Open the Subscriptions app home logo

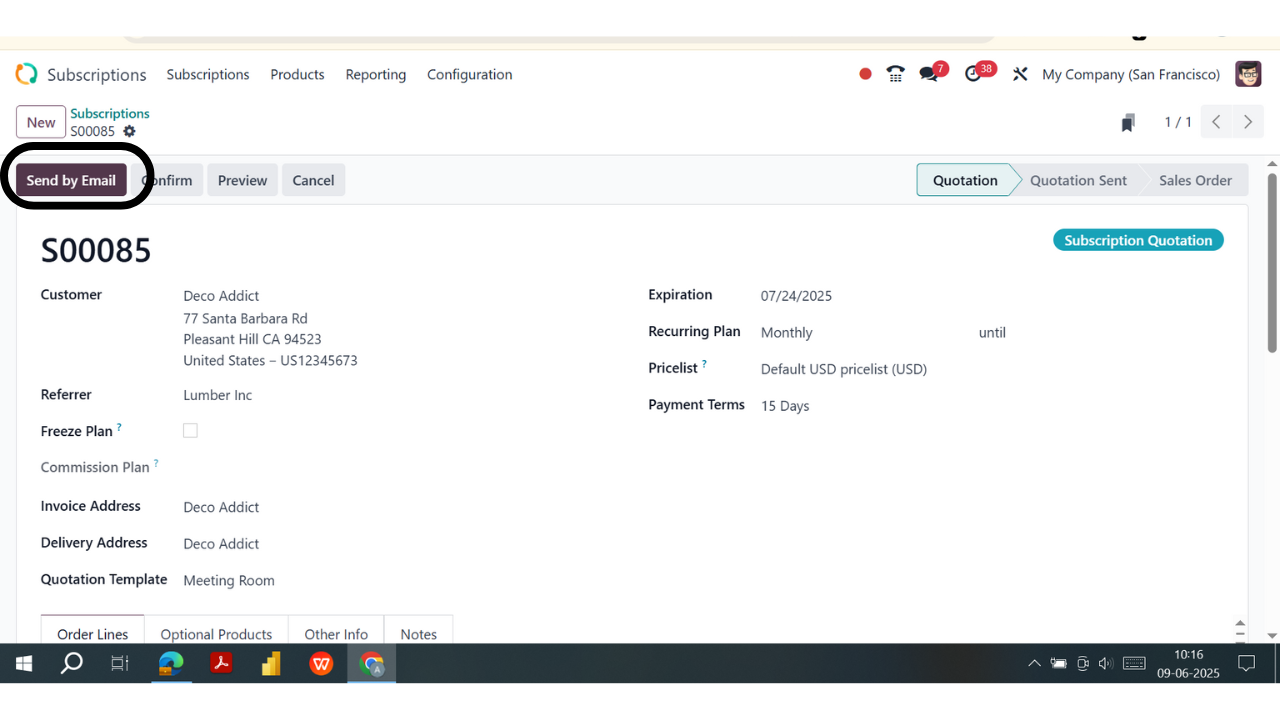[25, 73]
